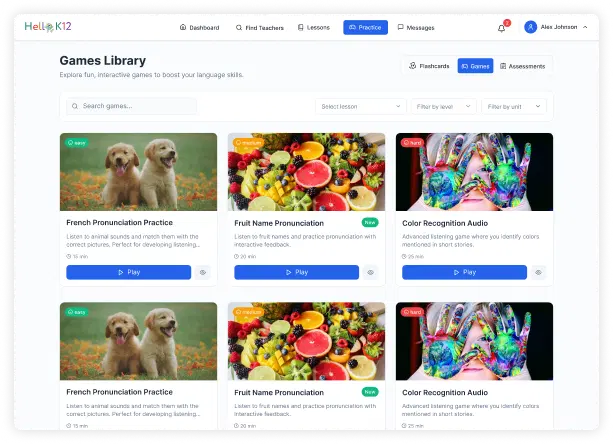This screenshot has width=613, height=444.
Task: Click puppies thumbnail in second row
Action: [x=138, y=341]
